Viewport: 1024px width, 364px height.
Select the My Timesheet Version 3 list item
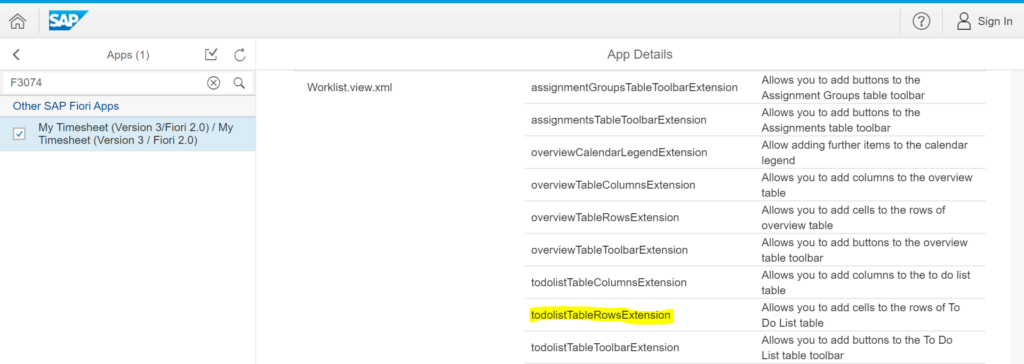[128, 134]
